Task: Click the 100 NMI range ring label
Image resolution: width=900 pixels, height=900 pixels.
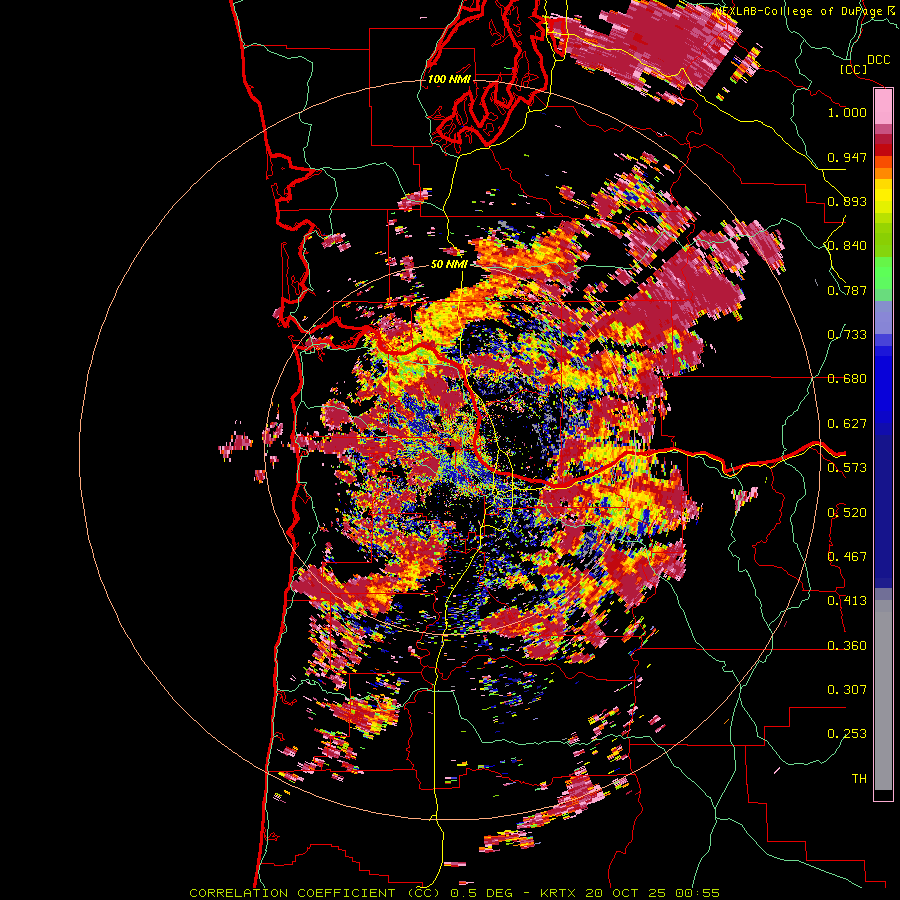Action: click(449, 79)
